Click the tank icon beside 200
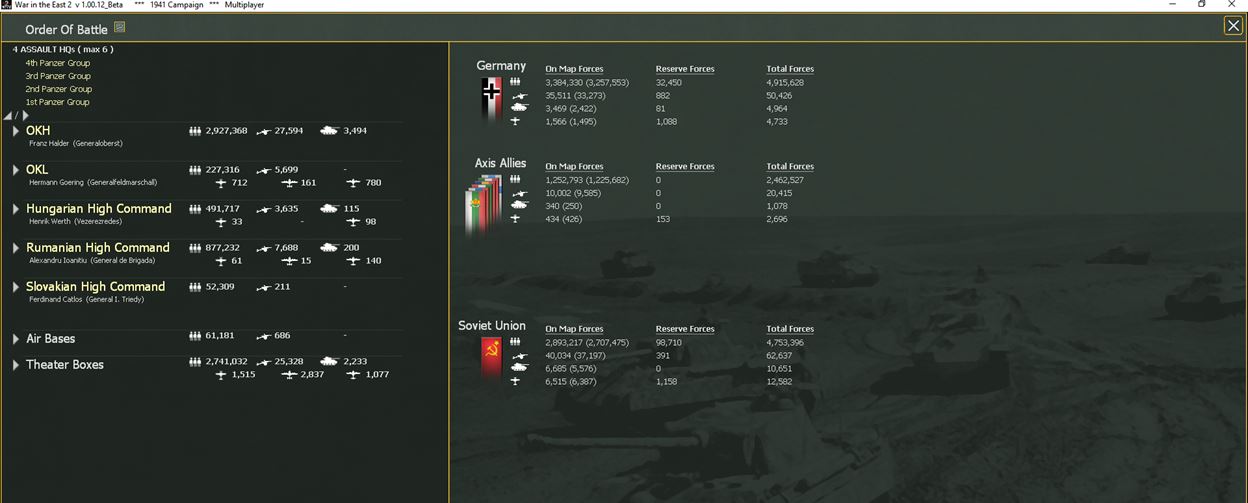 click(x=329, y=248)
